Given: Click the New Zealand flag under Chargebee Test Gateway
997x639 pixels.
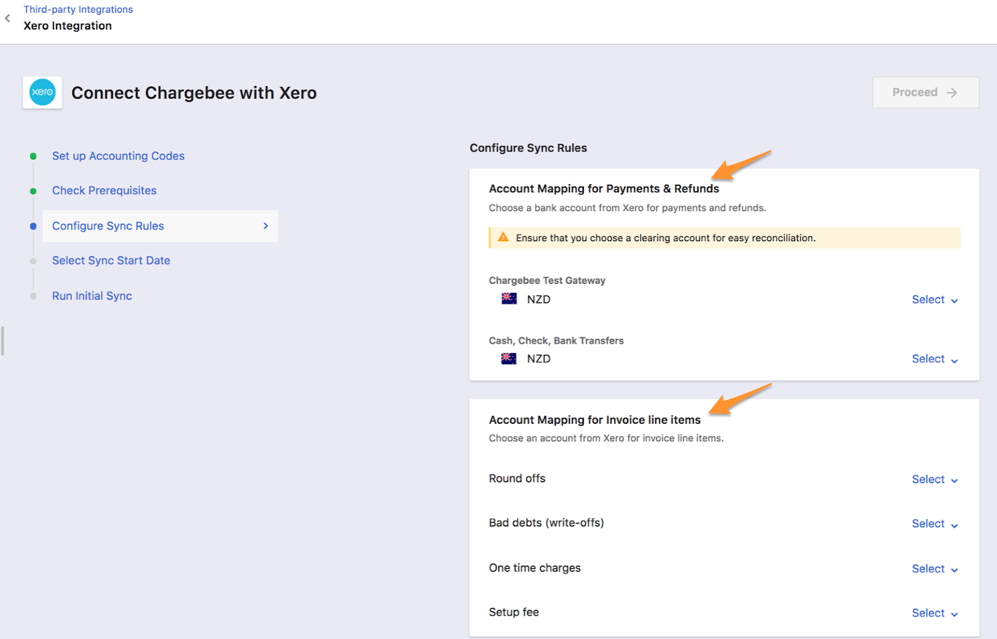Looking at the screenshot, I should pyautogui.click(x=509, y=299).
